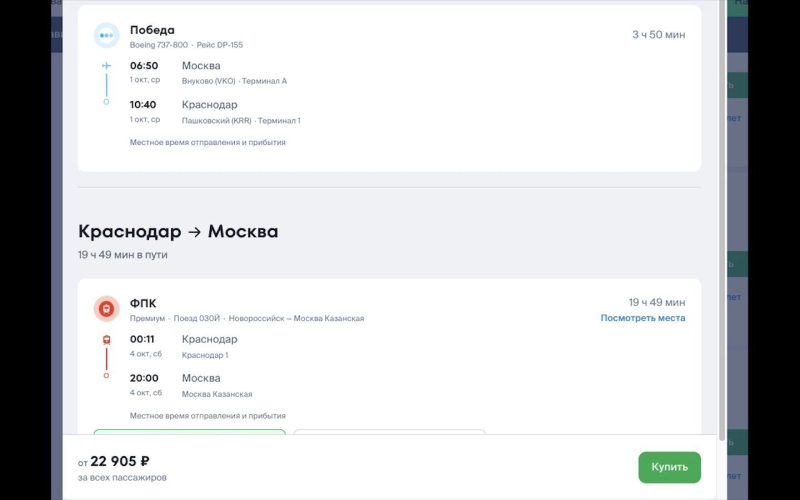
Task: Click the Пашковский (KRR) Терминал 1 text
Action: (240, 120)
